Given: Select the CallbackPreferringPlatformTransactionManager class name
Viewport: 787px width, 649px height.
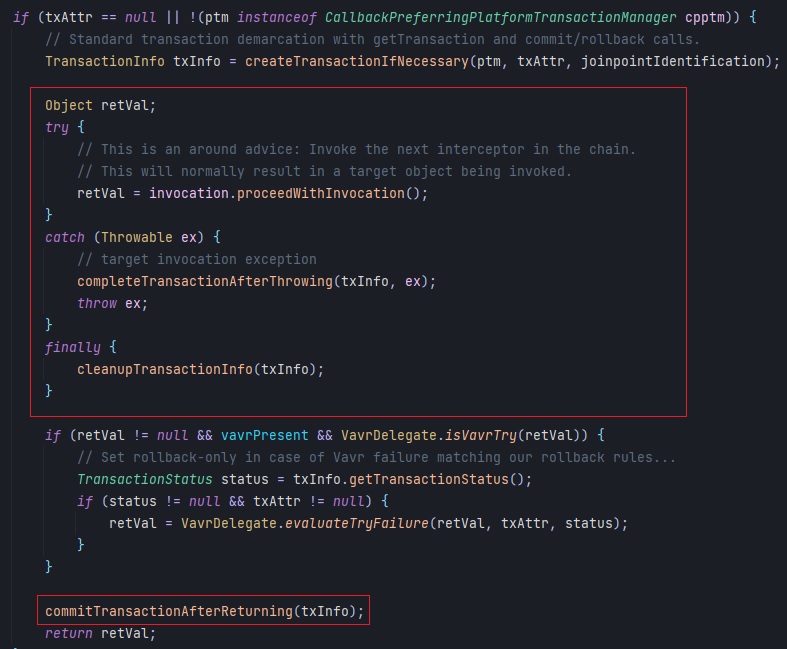Looking at the screenshot, I should pyautogui.click(x=500, y=18).
